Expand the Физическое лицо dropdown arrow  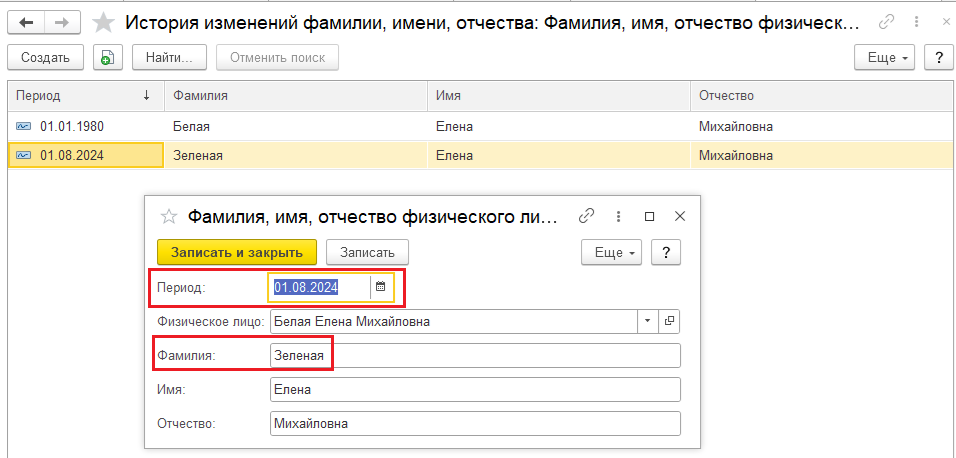[x=647, y=321]
